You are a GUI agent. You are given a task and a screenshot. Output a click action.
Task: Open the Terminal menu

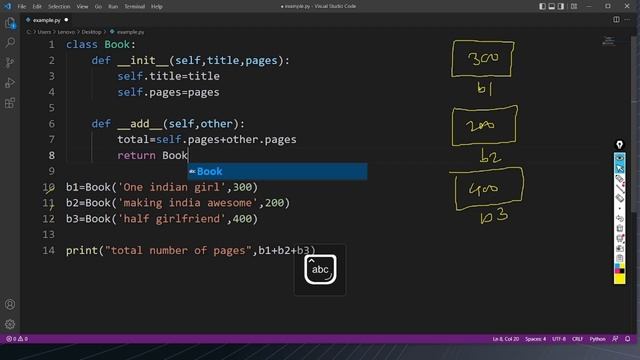click(135, 7)
